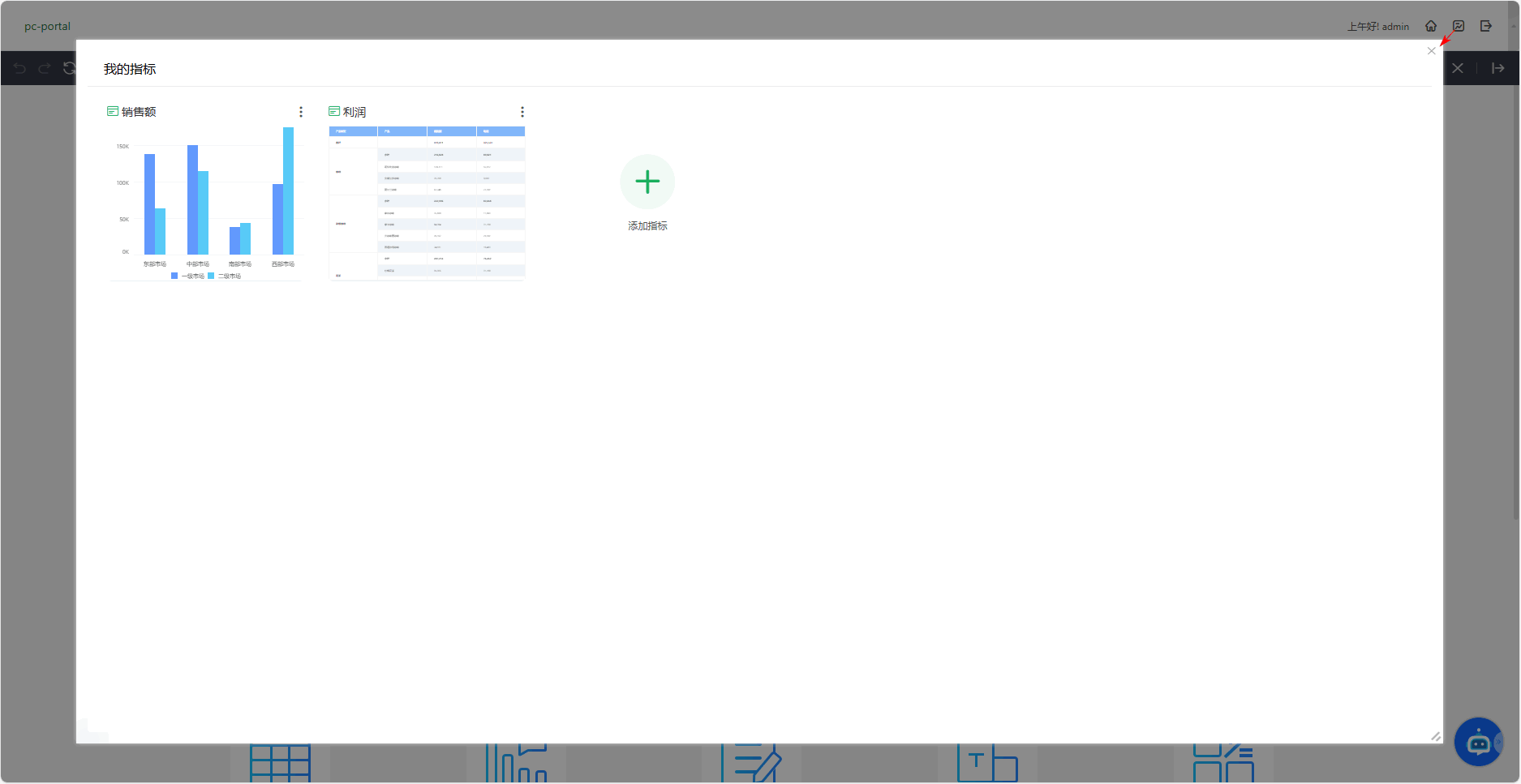
Task: Click the refresh icon in background toolbar
Action: (70, 68)
